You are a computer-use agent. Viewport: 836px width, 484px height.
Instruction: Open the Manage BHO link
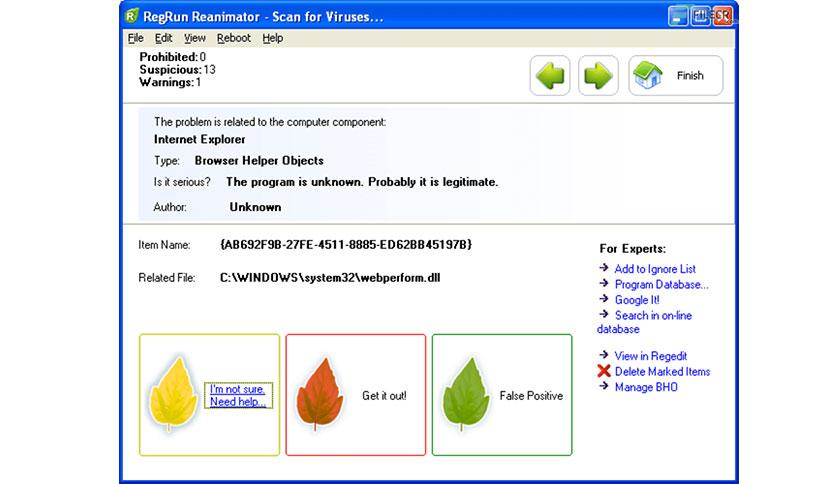646,387
